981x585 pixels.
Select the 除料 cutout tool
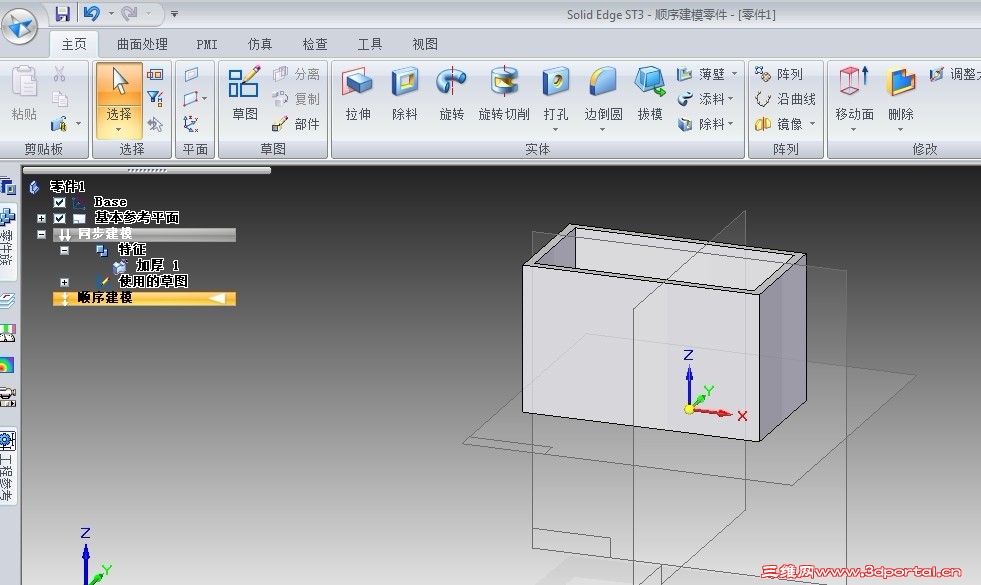tap(404, 94)
